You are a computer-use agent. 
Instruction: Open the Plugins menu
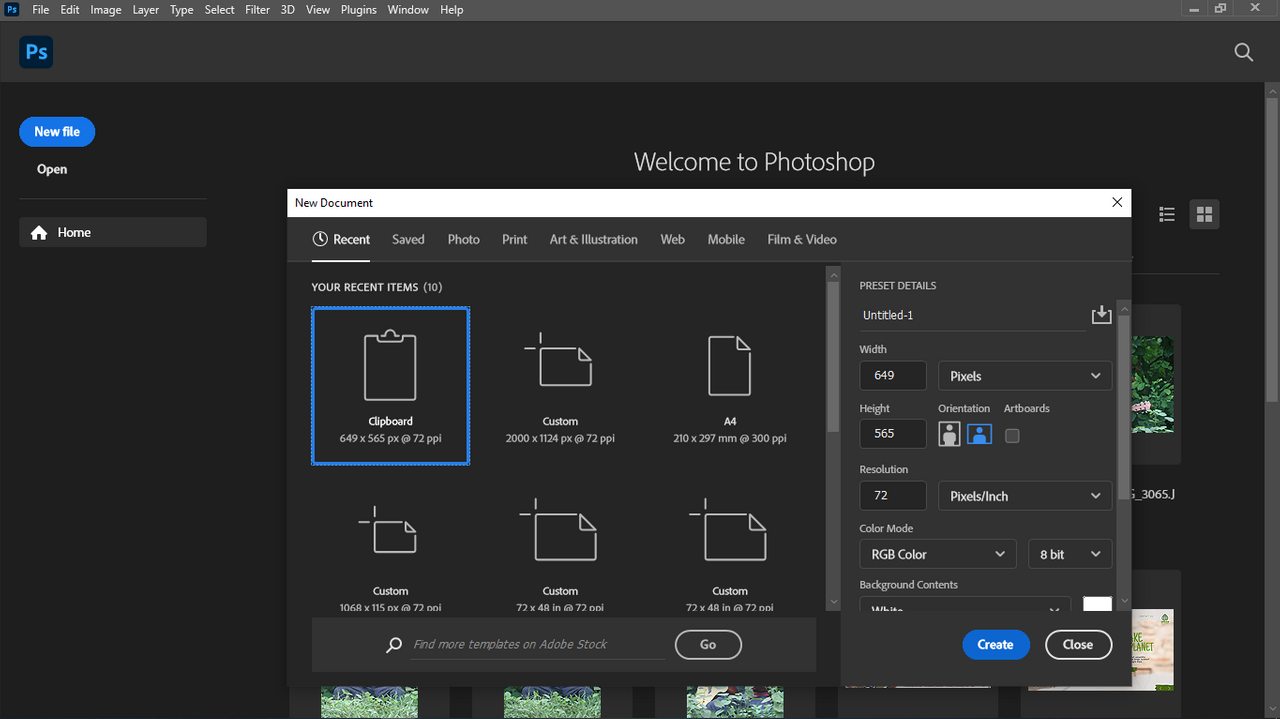click(x=359, y=9)
